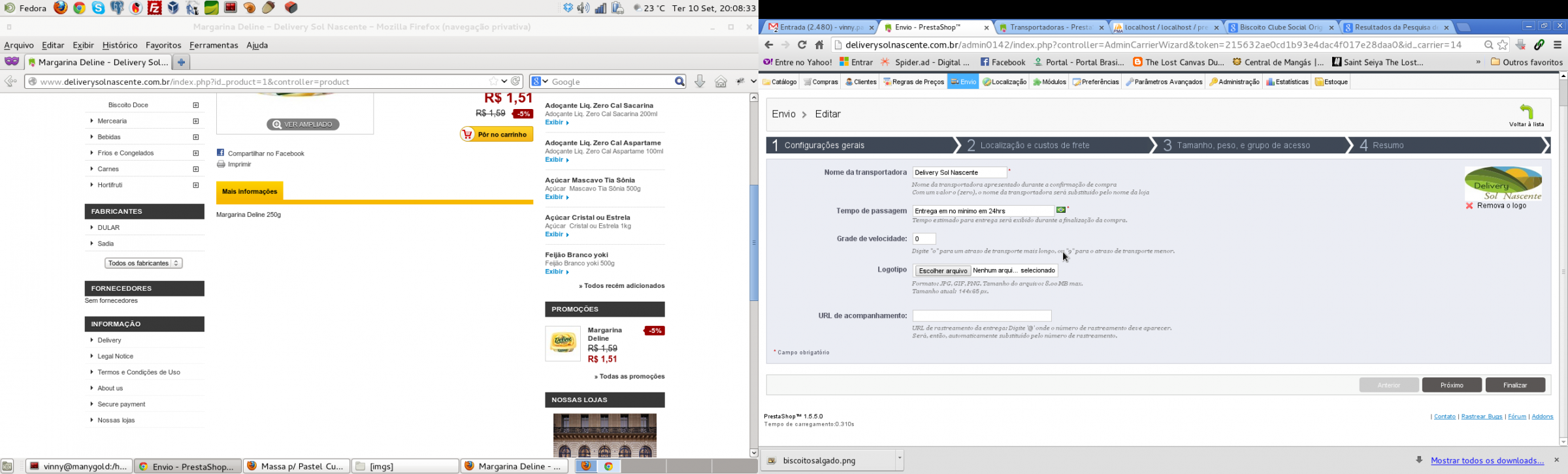Bookmark the Firefox page with star icon

click(494, 82)
